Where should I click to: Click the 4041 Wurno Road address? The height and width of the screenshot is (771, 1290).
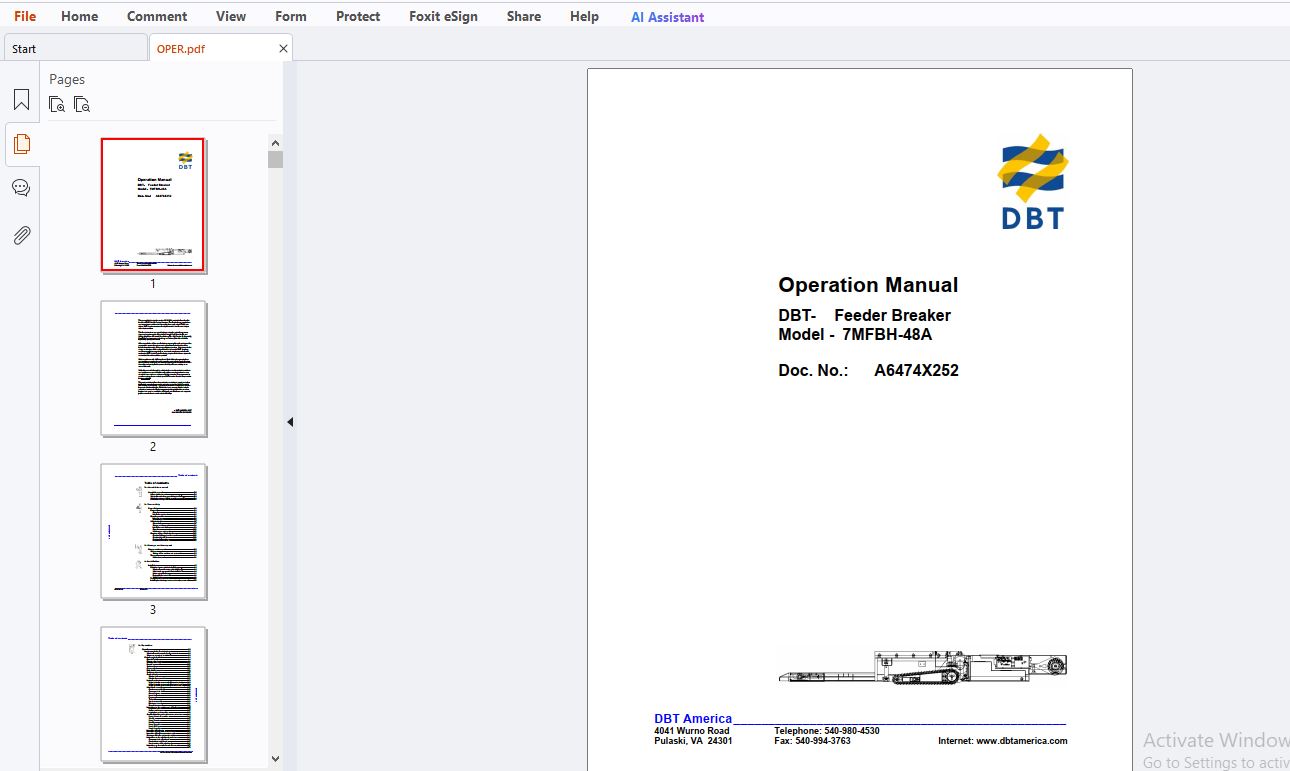pos(692,731)
